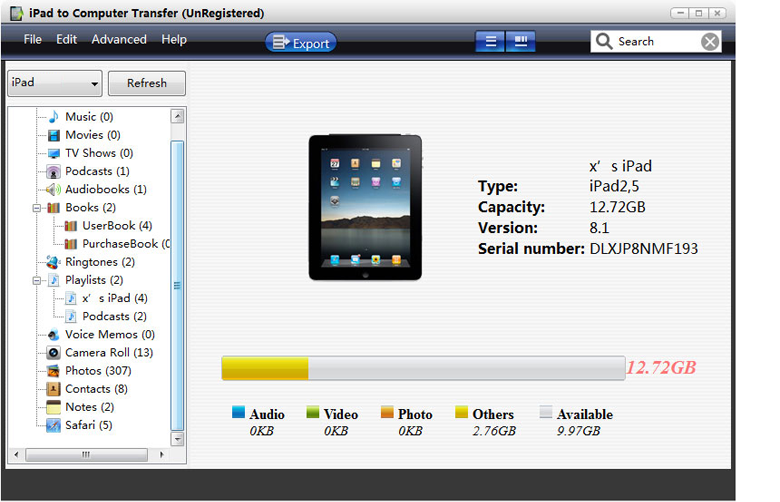The height and width of the screenshot is (502, 780).
Task: Click the Photos icon
Action: (x=54, y=371)
